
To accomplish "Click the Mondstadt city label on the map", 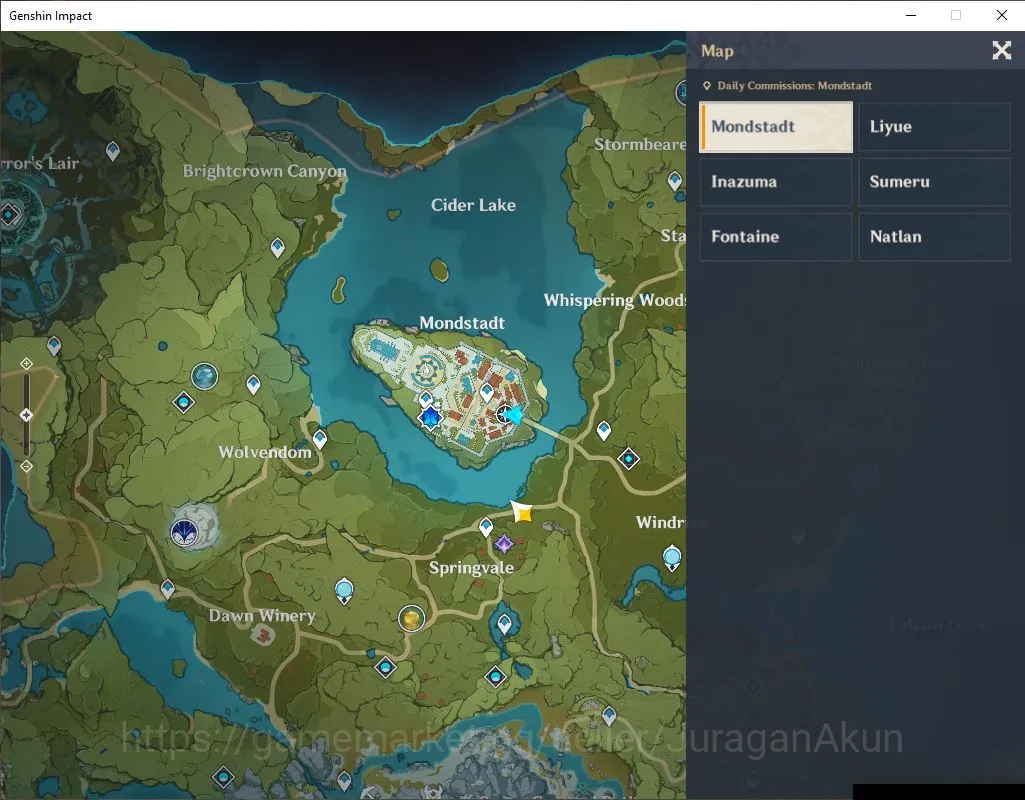I will point(462,323).
